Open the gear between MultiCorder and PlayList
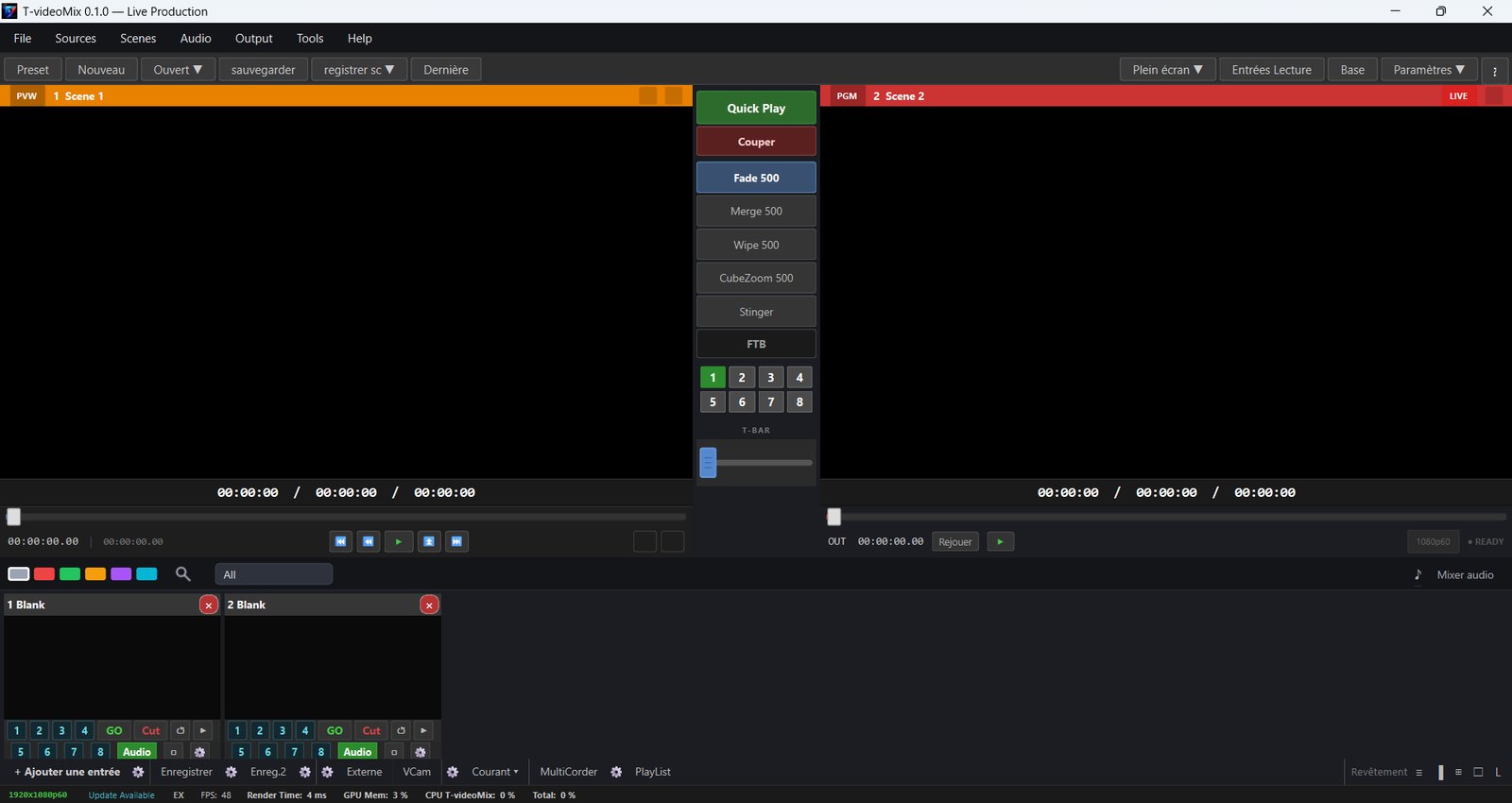Viewport: 1512px width, 803px height. pos(616,772)
